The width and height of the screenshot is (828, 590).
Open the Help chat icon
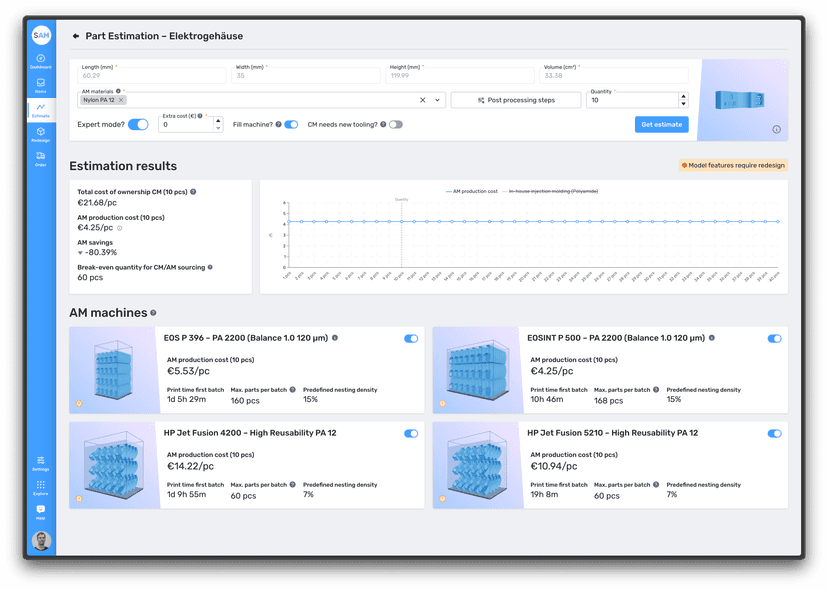41,512
